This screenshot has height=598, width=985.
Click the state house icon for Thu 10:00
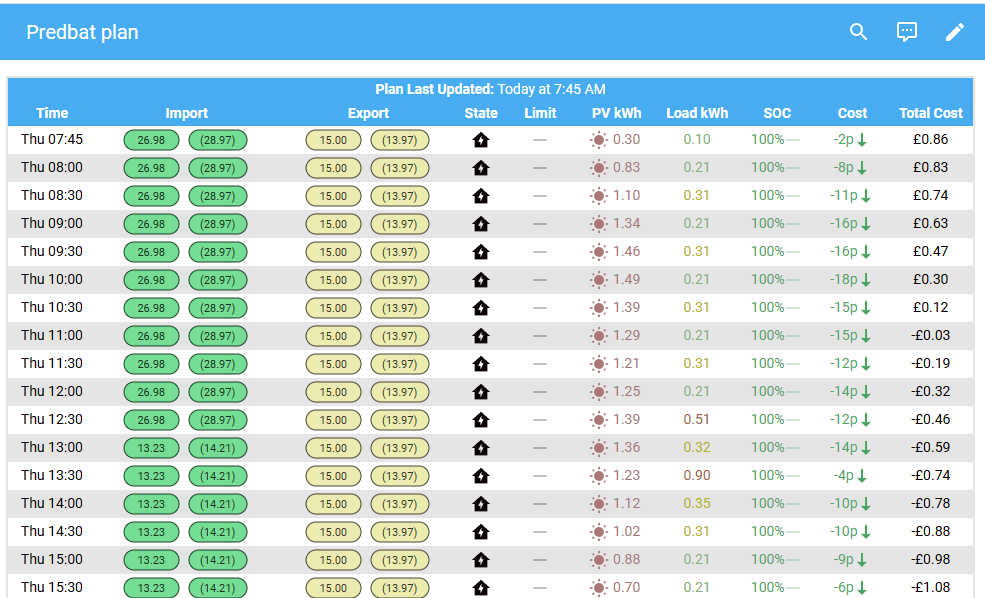(481, 280)
